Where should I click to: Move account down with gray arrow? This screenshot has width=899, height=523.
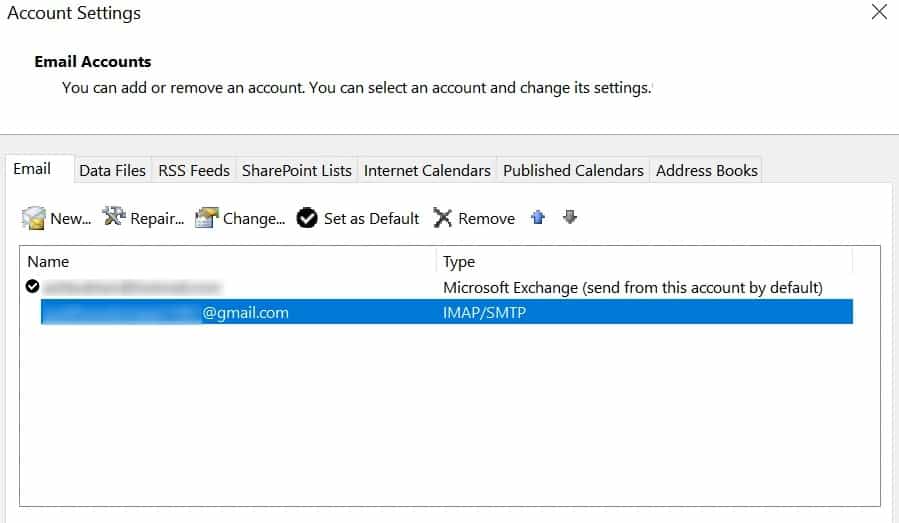coord(569,217)
